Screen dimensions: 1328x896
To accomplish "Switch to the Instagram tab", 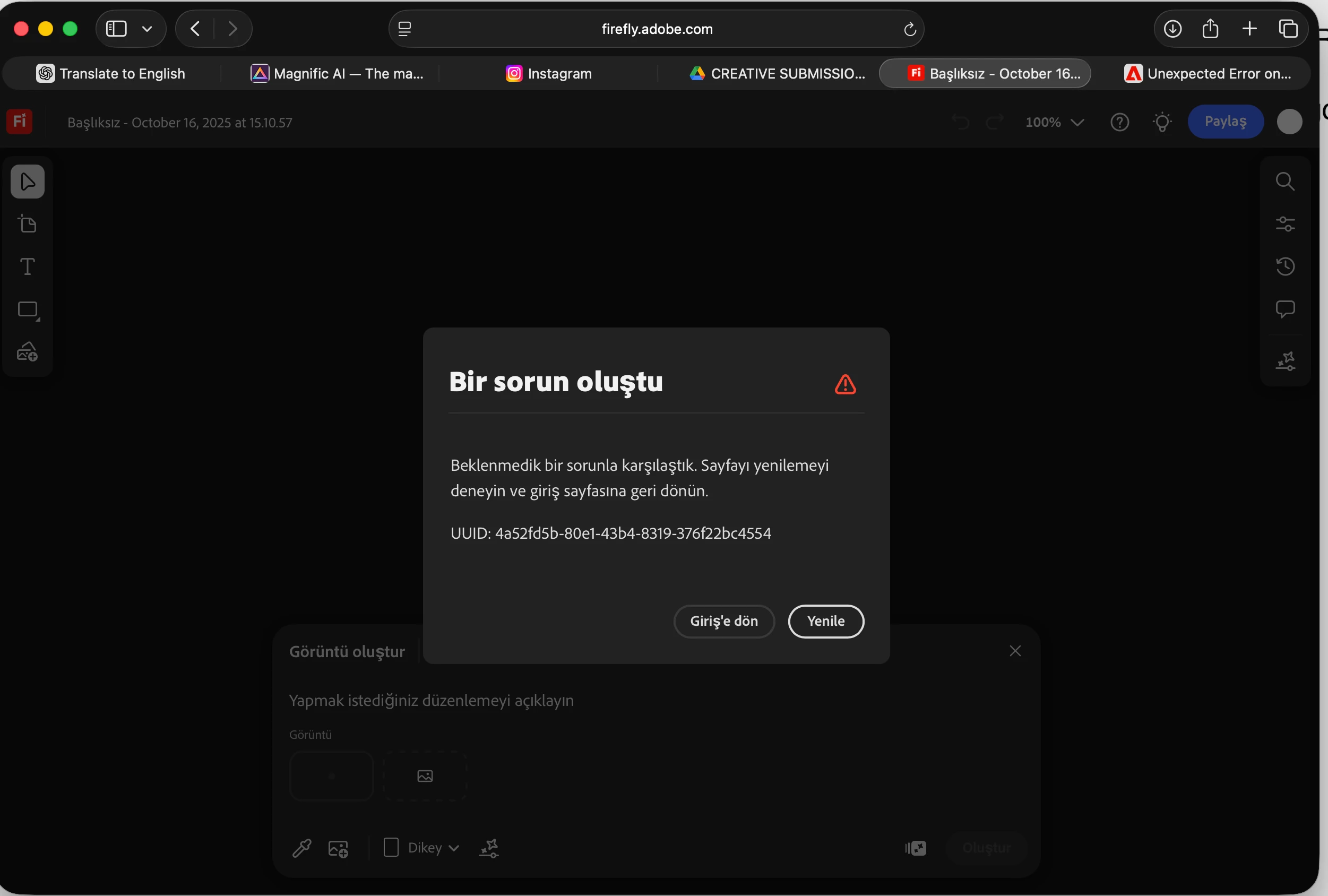I will click(549, 74).
